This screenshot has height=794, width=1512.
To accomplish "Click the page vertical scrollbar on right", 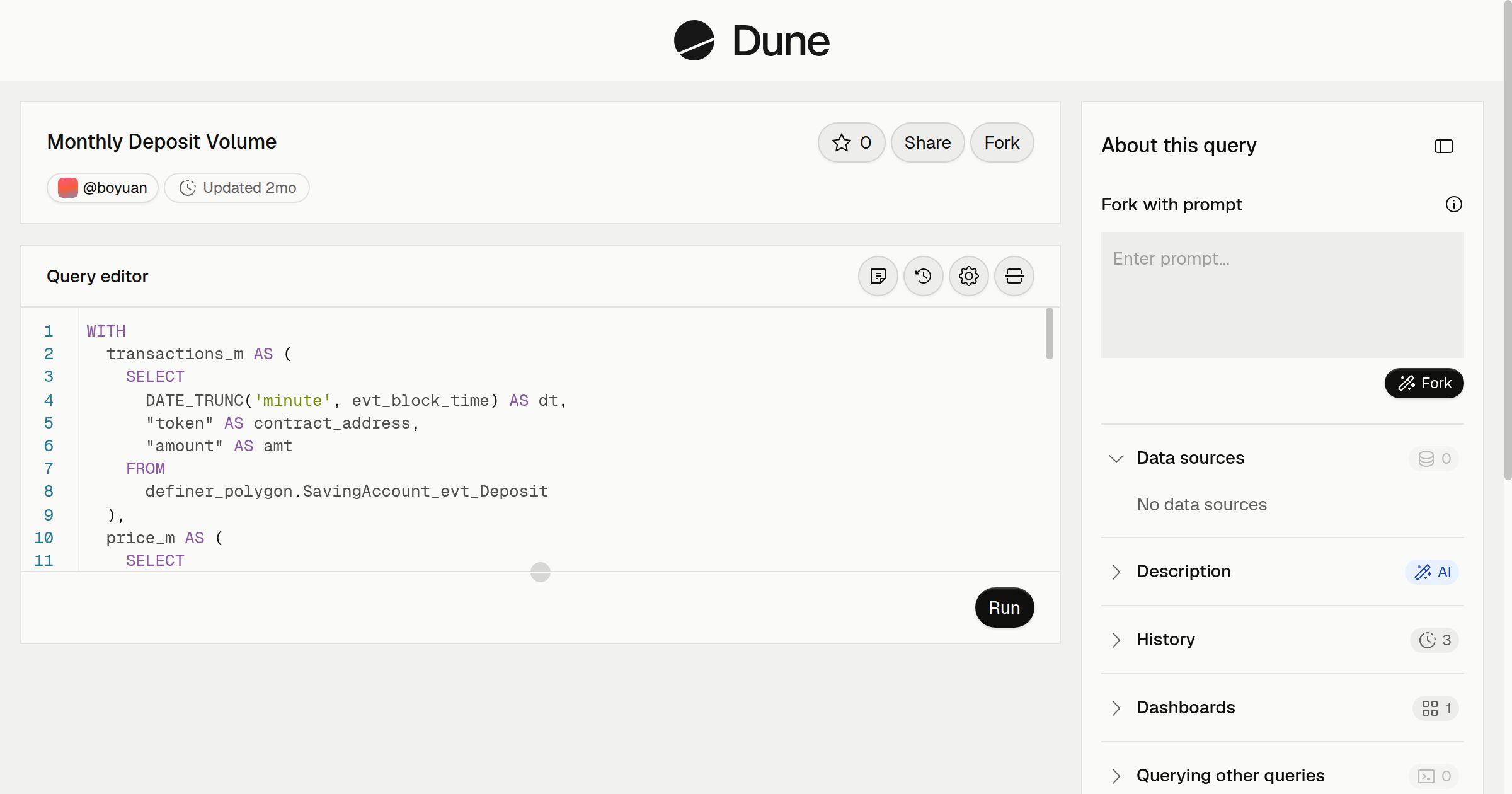I will (1508, 239).
